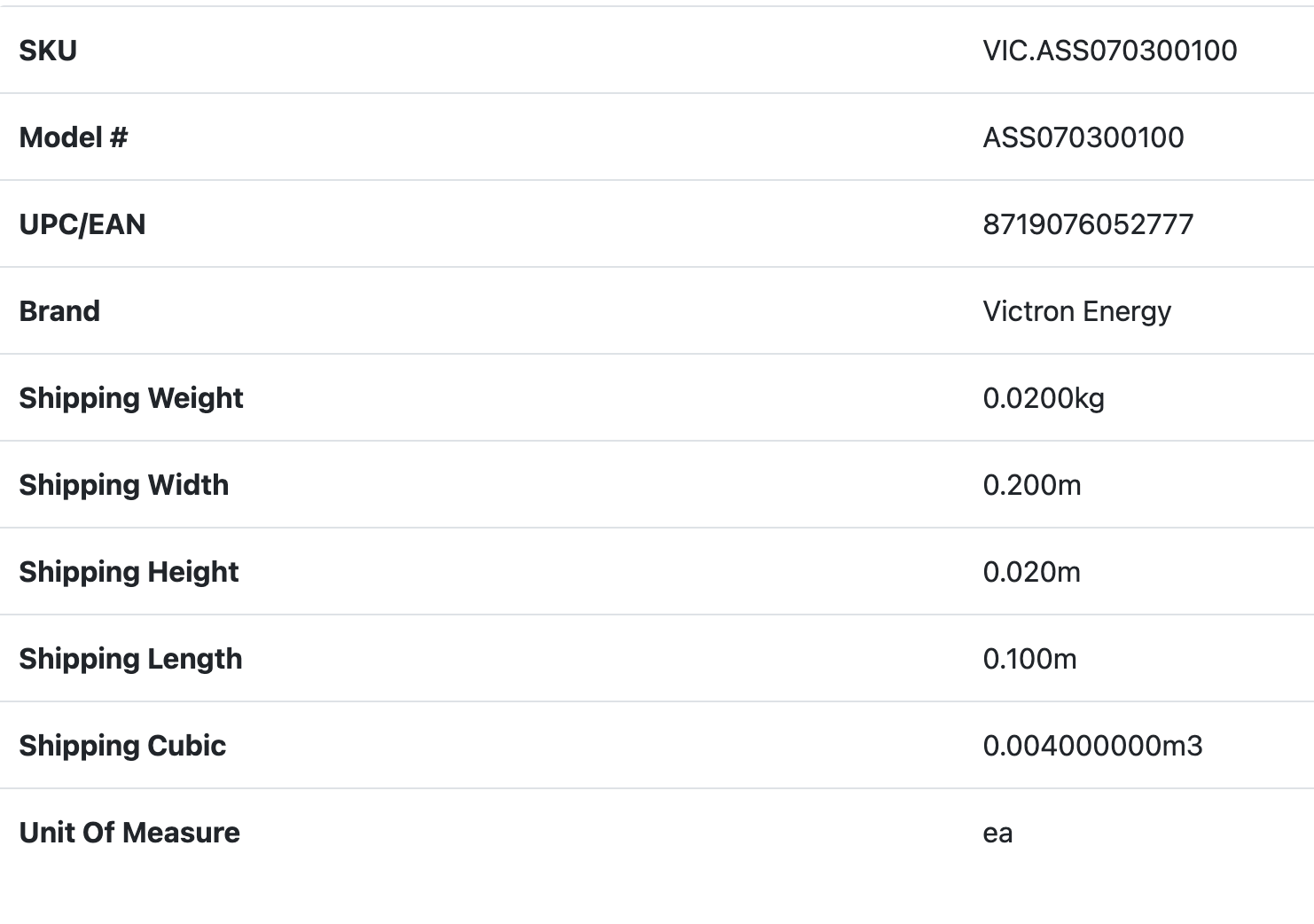Select the 0.200m width value
1314x924 pixels.
pyautogui.click(x=1032, y=485)
